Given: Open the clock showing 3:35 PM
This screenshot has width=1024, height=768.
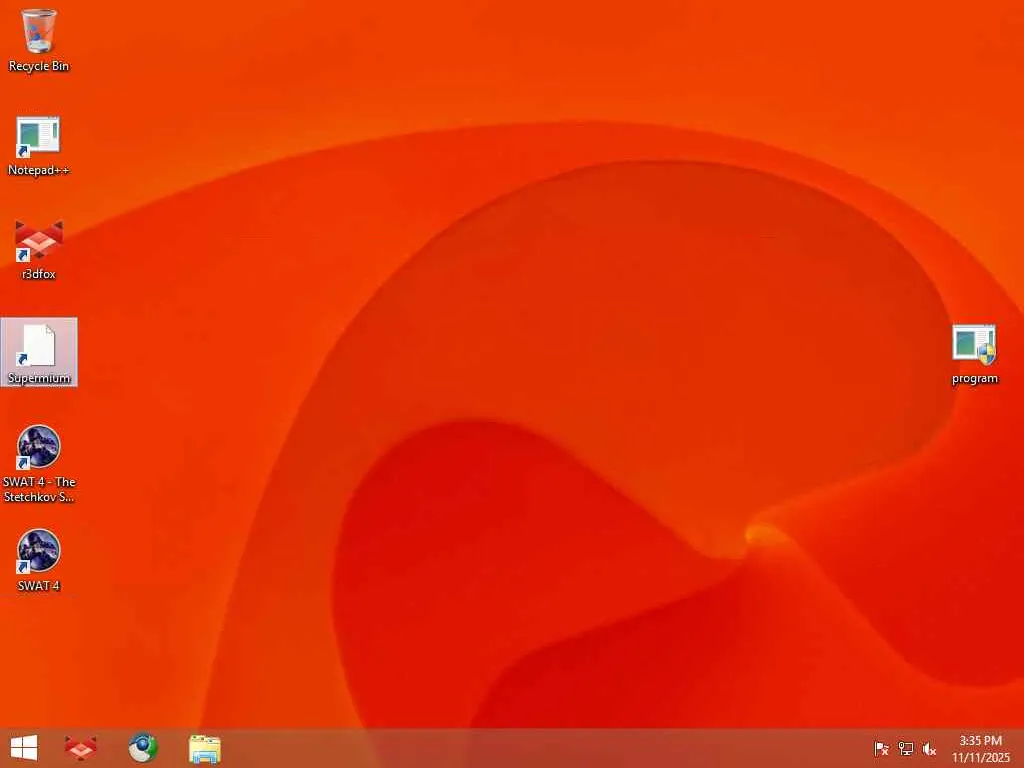Looking at the screenshot, I should pyautogui.click(x=980, y=749).
